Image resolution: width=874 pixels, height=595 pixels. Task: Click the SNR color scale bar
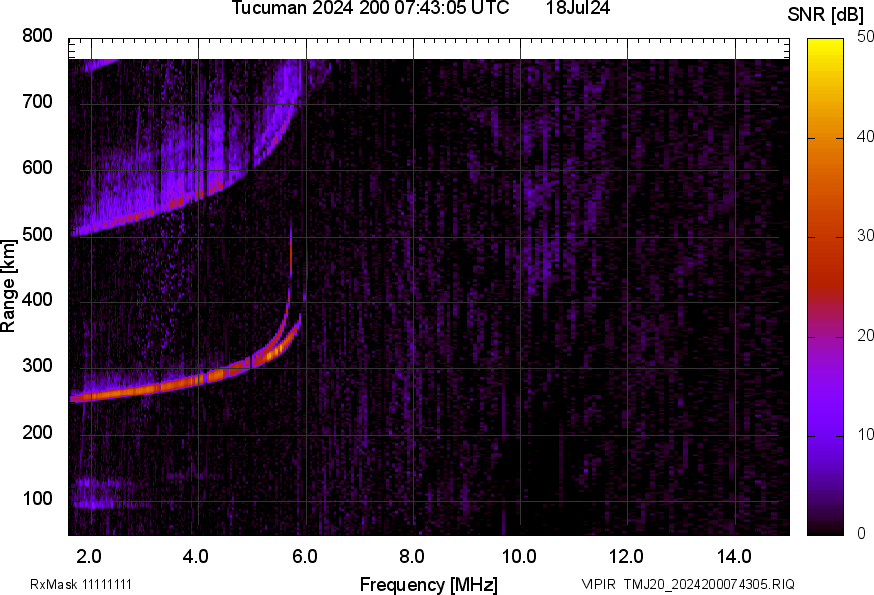(x=826, y=287)
